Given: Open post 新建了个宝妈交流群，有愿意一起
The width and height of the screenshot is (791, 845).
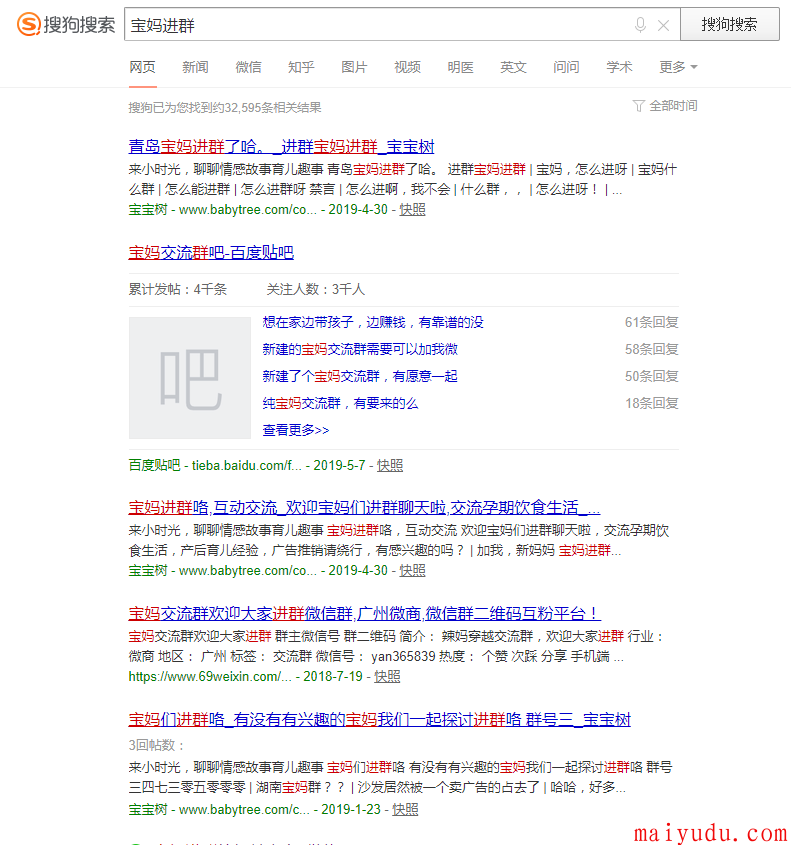Looking at the screenshot, I should coord(360,376).
